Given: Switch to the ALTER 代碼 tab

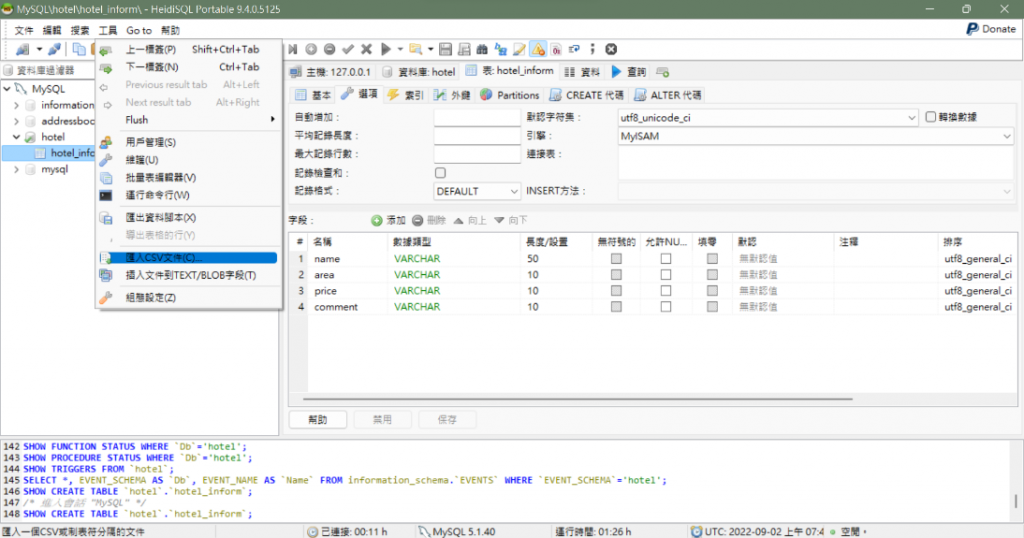Looking at the screenshot, I should point(667,95).
